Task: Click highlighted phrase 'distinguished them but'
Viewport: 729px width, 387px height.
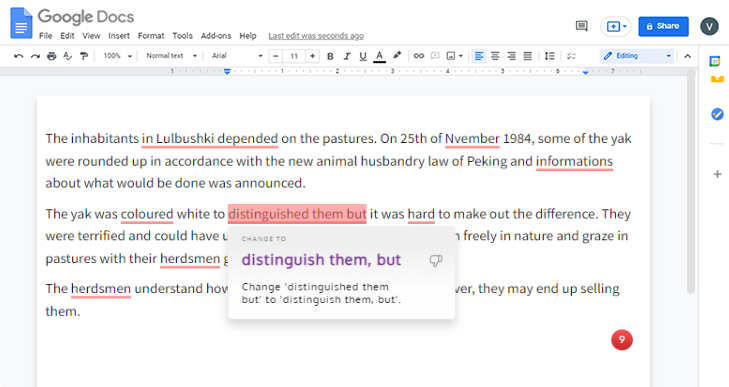Action: coord(297,214)
